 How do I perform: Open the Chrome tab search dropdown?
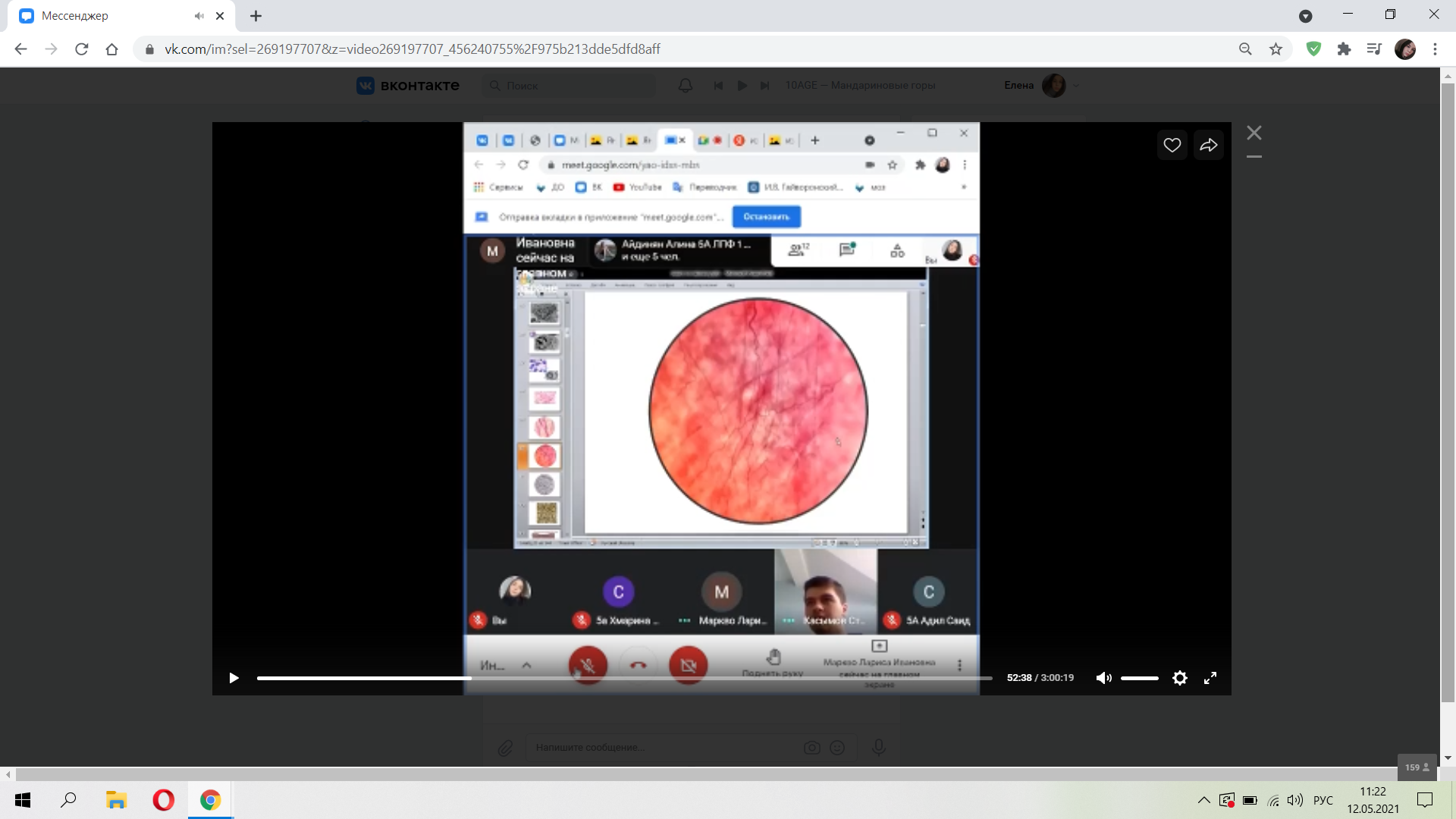click(1305, 16)
